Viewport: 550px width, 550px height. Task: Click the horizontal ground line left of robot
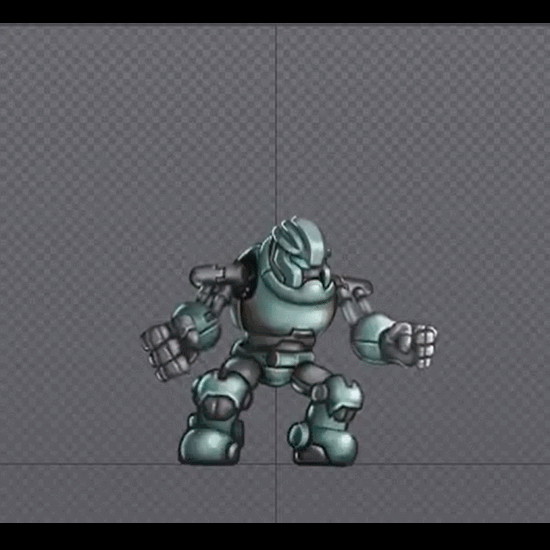pyautogui.click(x=89, y=464)
